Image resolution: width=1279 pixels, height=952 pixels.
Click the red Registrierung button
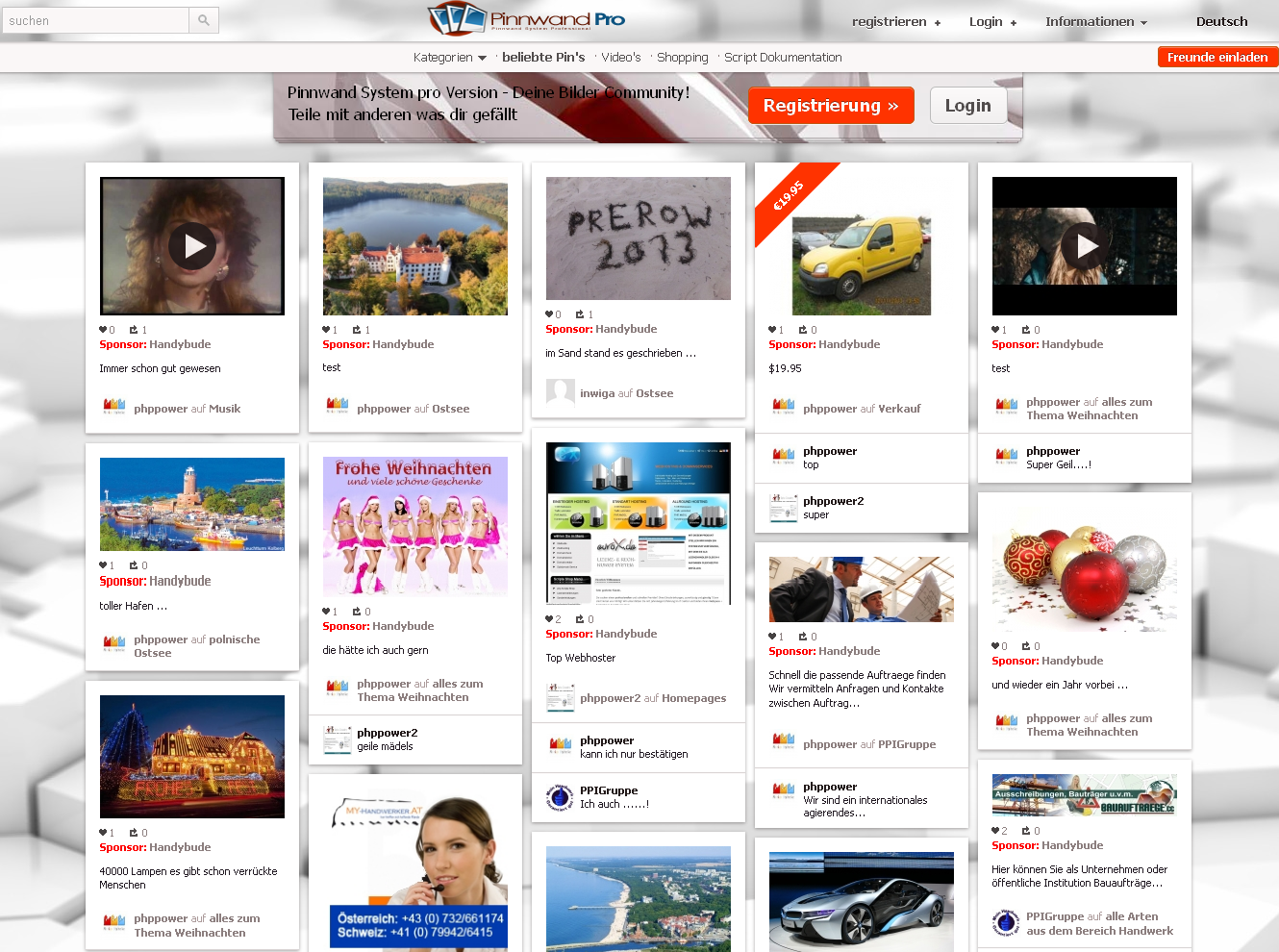click(831, 106)
